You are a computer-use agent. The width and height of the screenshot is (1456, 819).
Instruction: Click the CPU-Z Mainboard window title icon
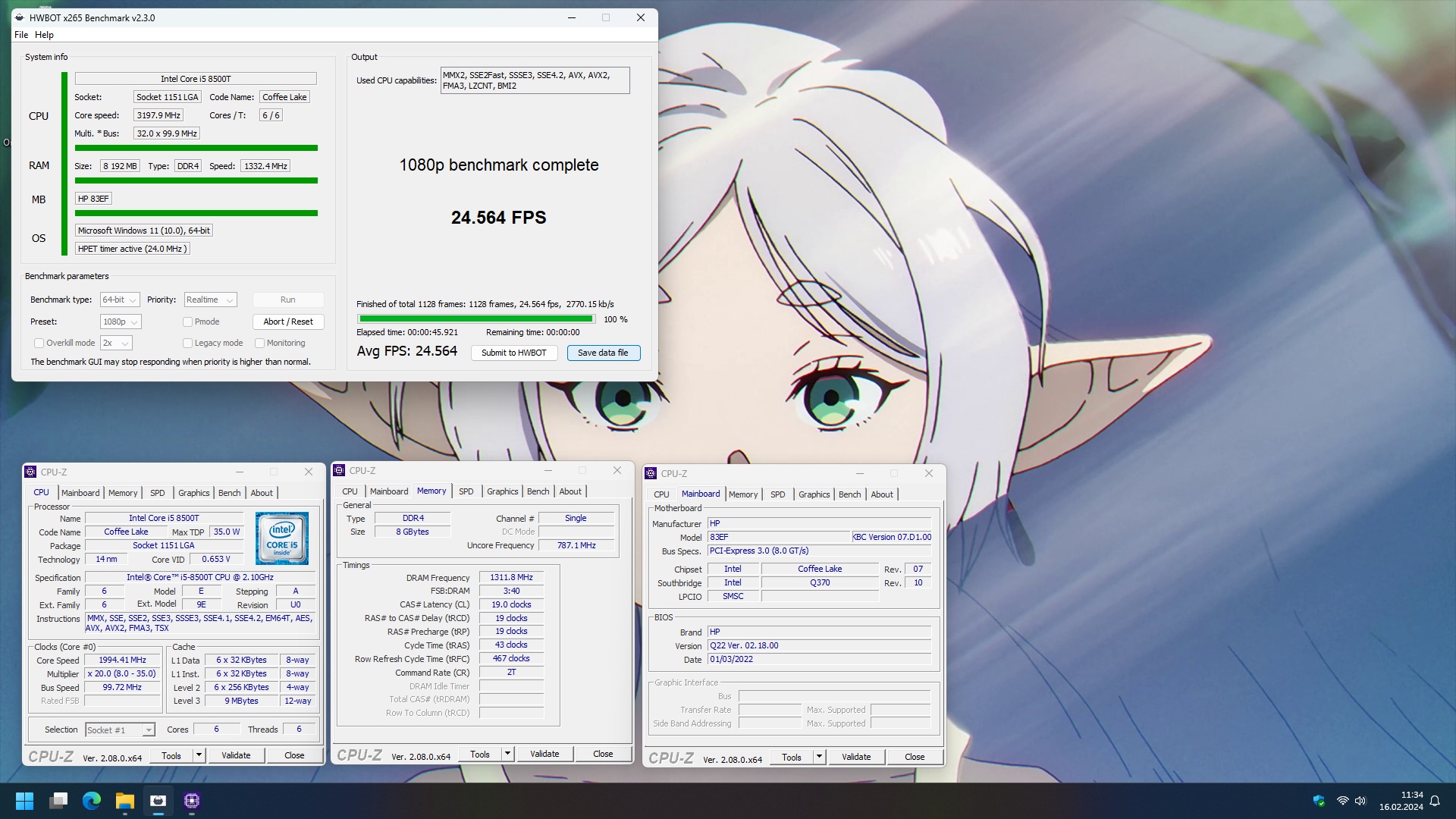click(651, 473)
